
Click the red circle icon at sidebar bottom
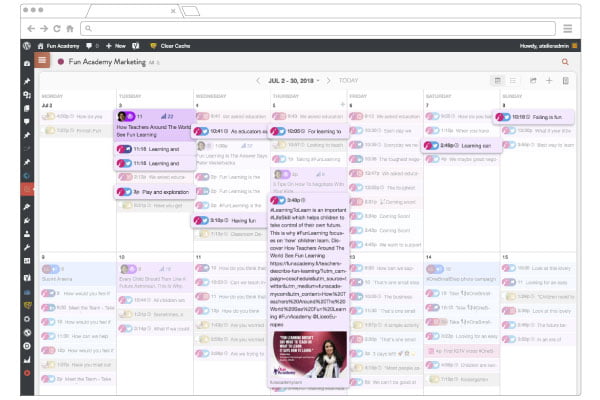click(x=27, y=373)
